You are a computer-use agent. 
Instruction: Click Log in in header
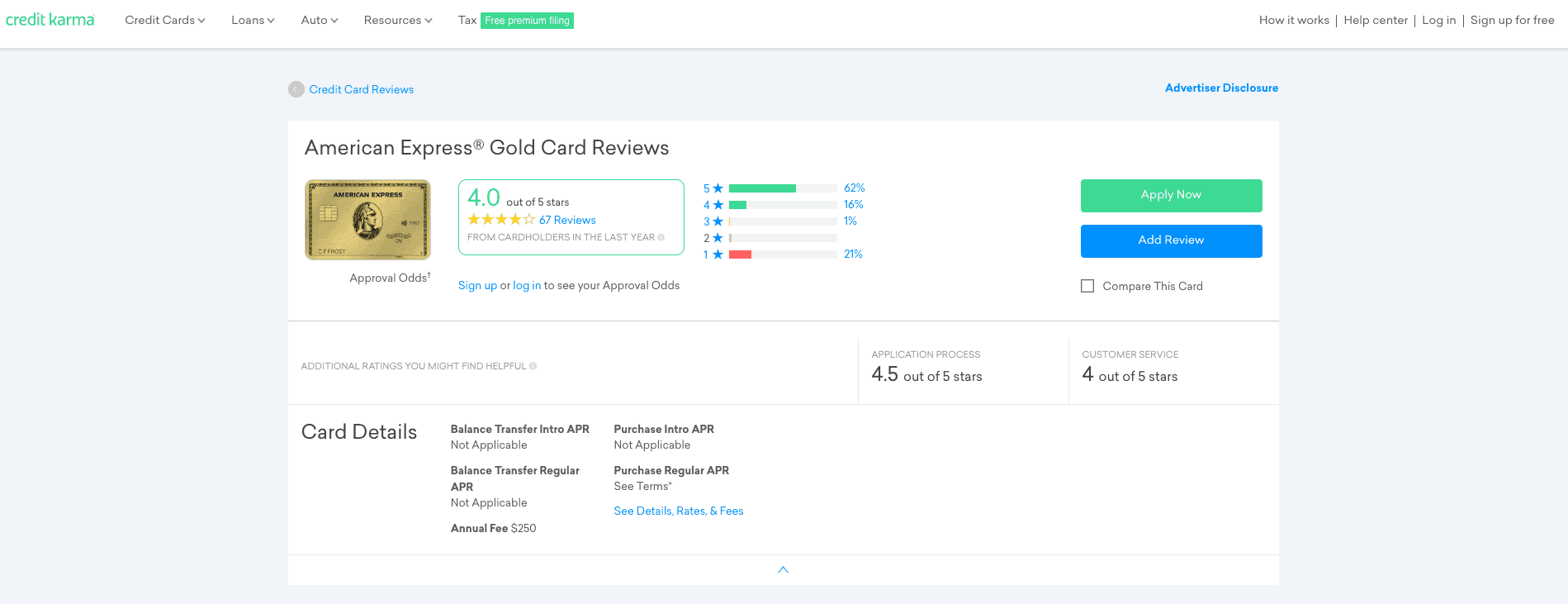point(1438,20)
